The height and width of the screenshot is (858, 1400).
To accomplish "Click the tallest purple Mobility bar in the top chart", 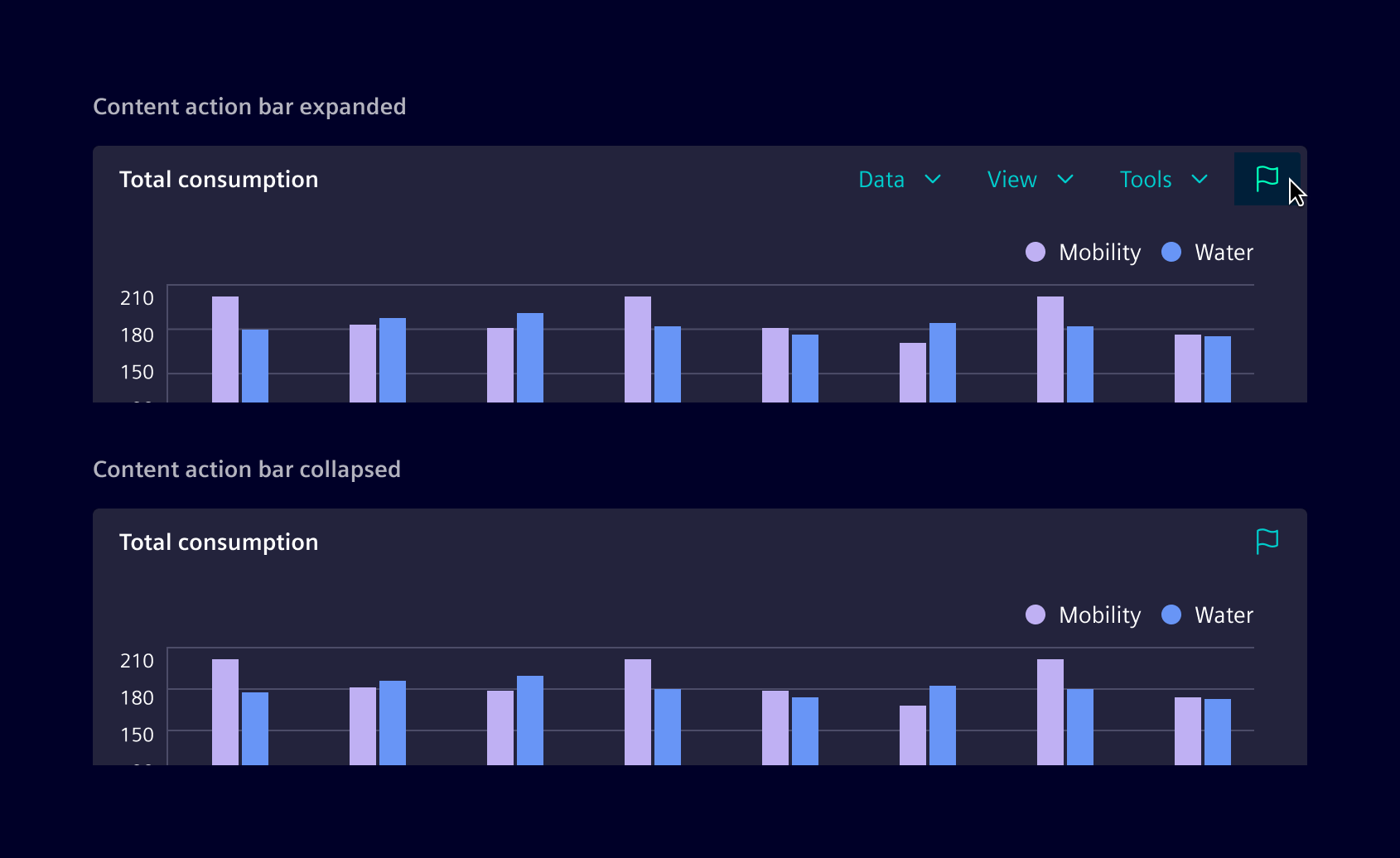I will (224, 348).
